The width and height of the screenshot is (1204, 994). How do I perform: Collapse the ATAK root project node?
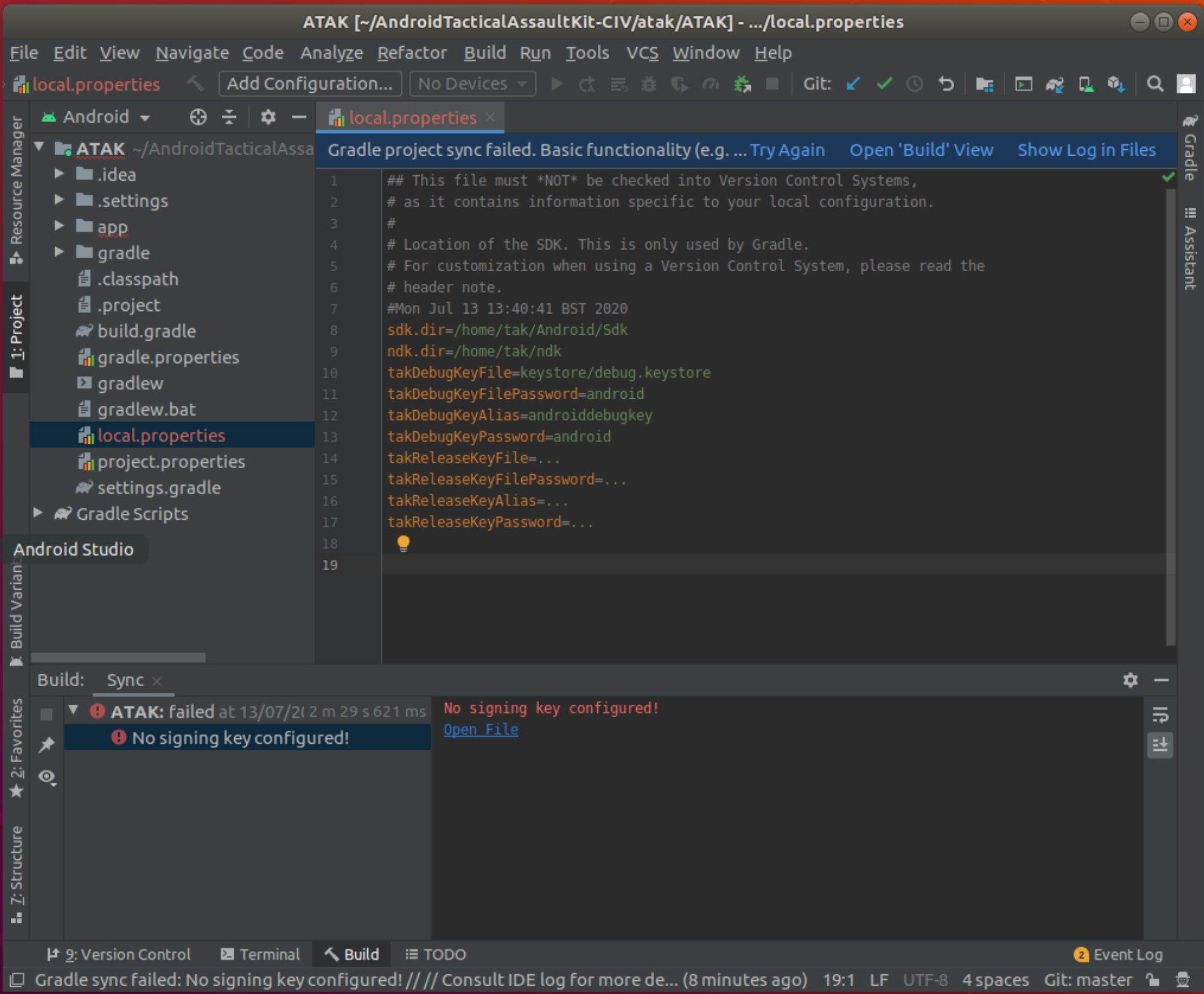click(40, 147)
